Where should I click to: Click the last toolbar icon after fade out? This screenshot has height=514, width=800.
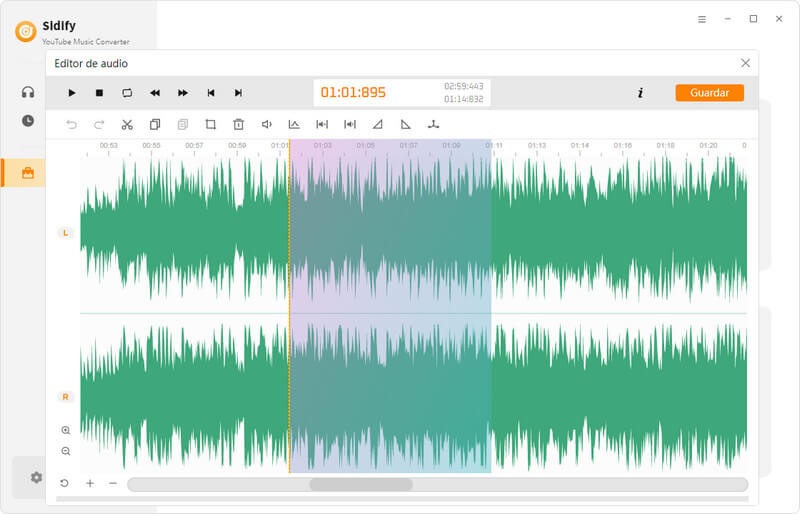click(x=433, y=125)
